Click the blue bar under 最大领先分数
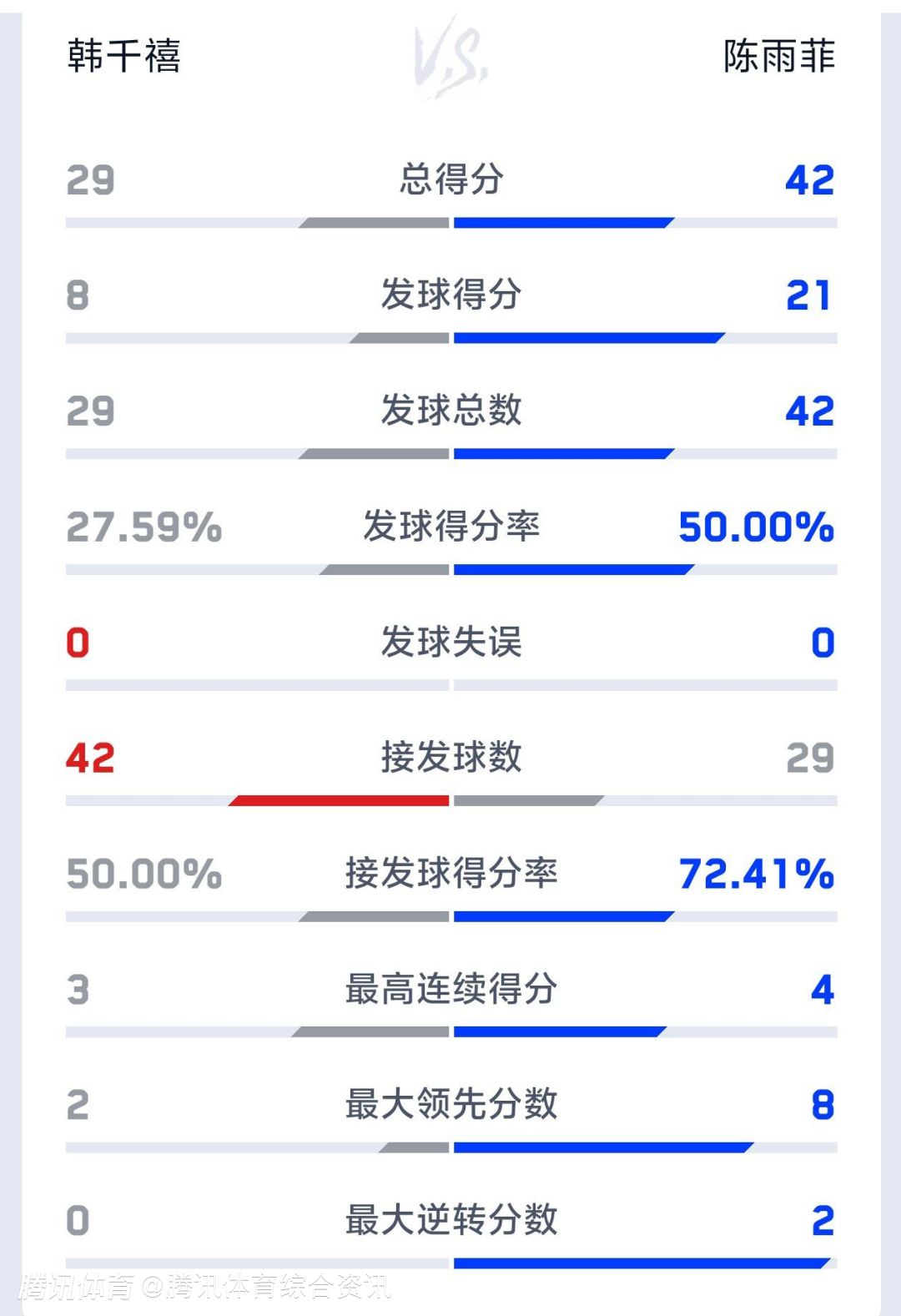Image resolution: width=901 pixels, height=1316 pixels. point(602,1148)
